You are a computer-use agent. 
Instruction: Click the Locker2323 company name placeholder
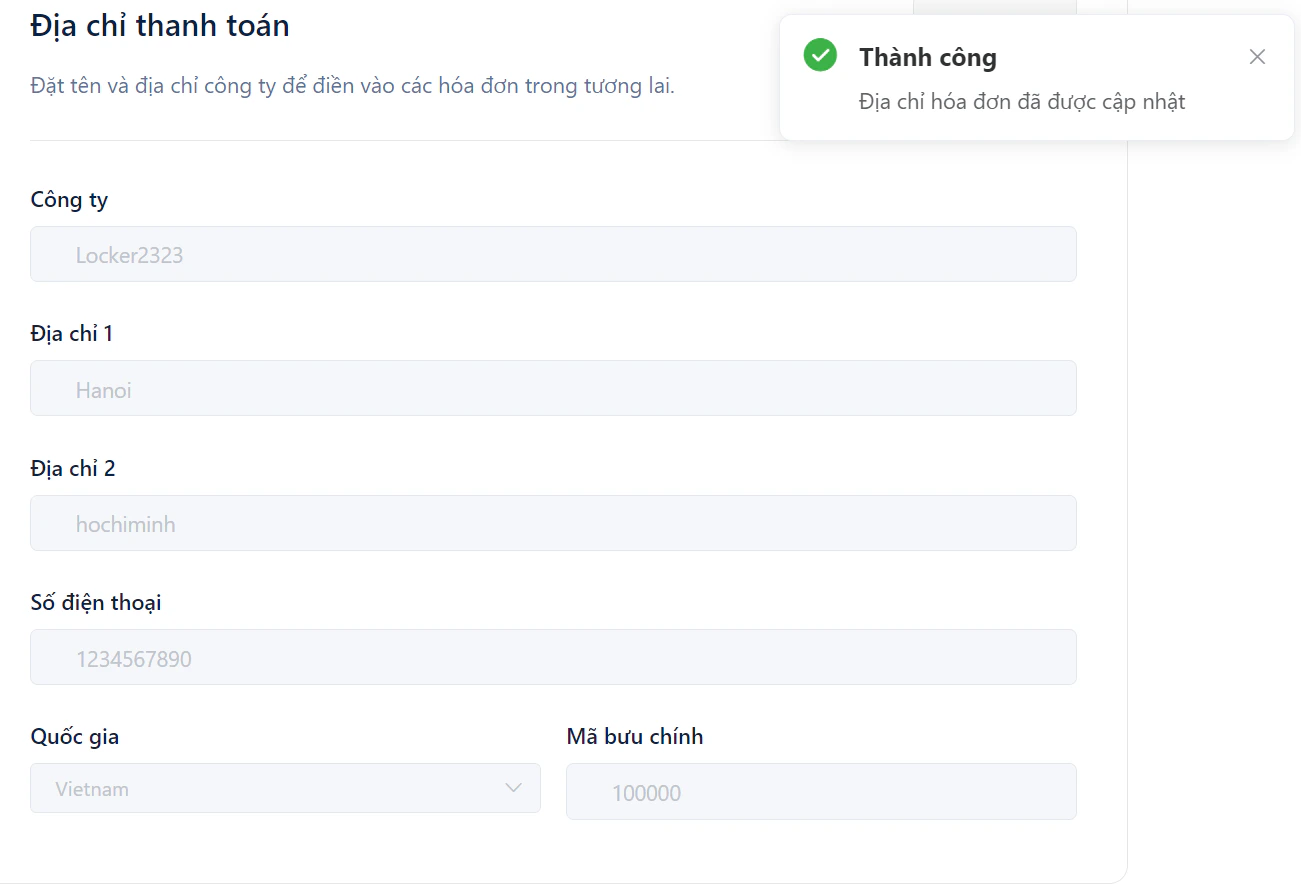[x=130, y=255]
